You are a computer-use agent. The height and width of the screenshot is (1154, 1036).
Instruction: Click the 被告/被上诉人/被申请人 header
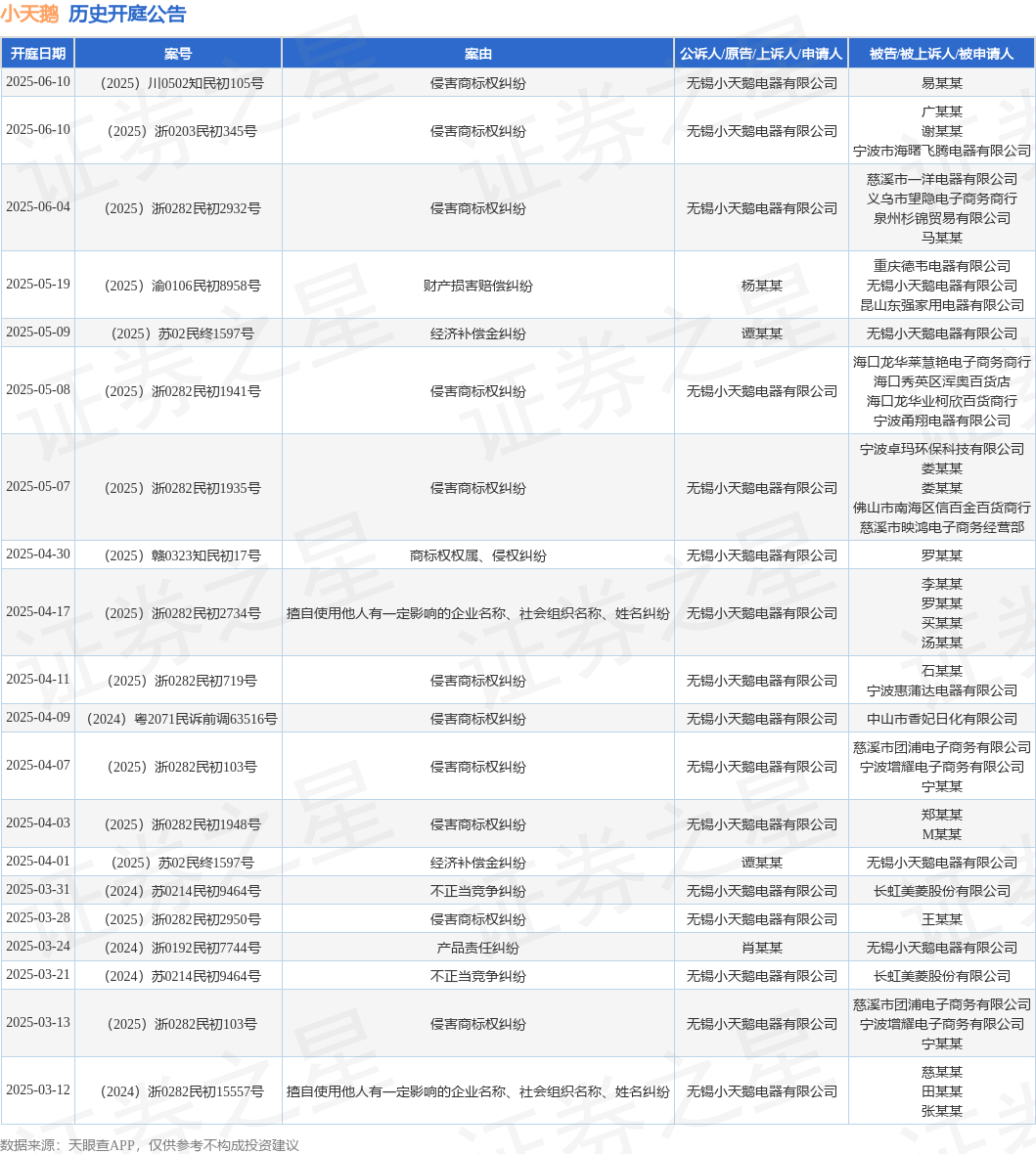click(x=942, y=54)
